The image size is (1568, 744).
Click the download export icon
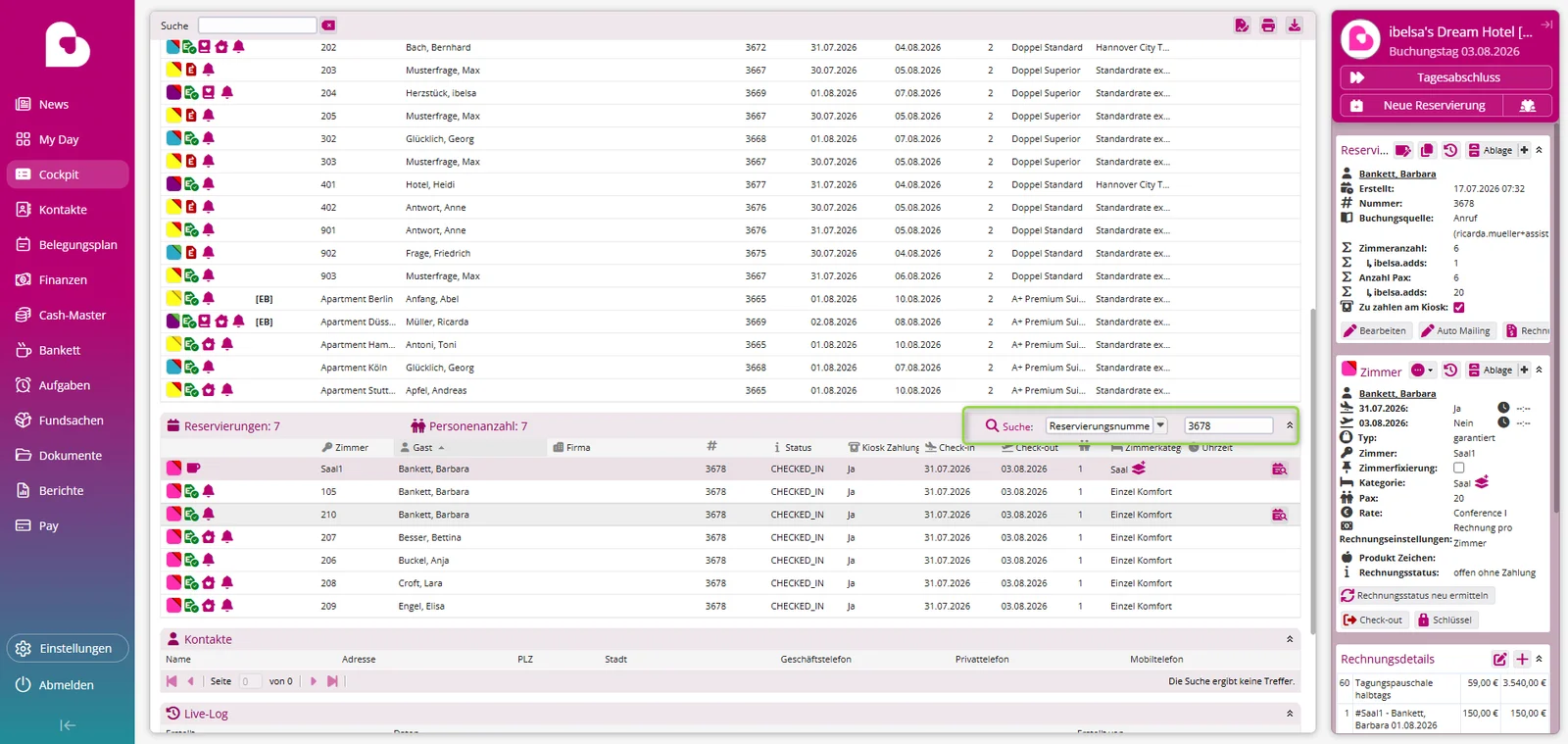tap(1295, 25)
